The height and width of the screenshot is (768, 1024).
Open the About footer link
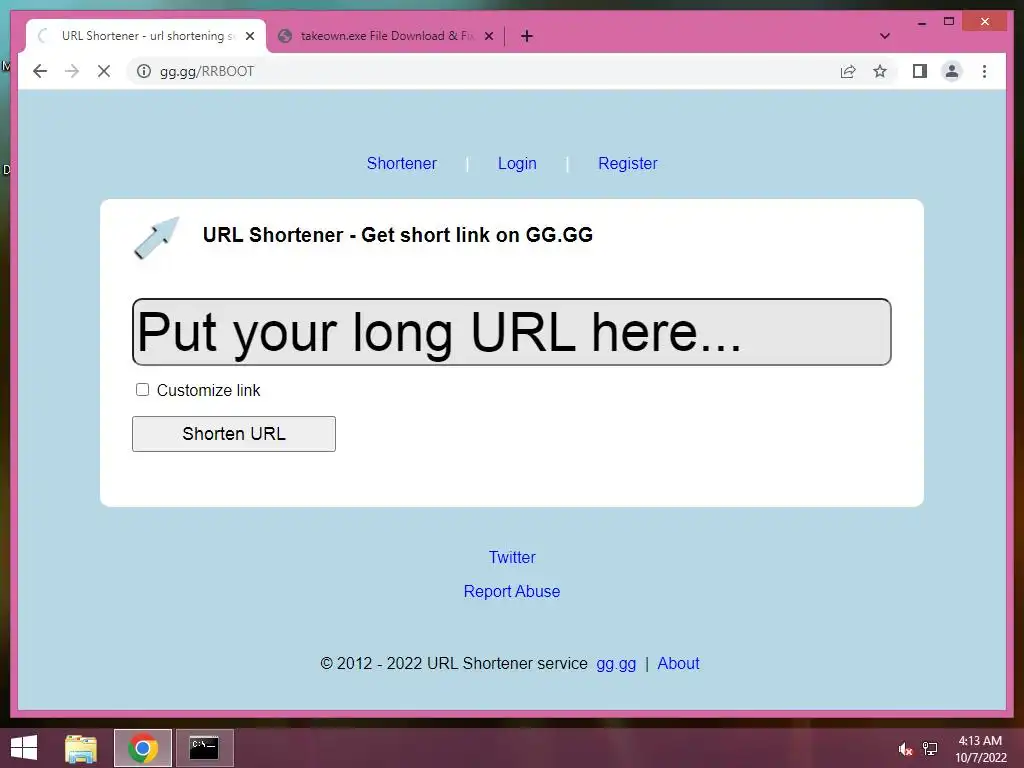(x=678, y=664)
